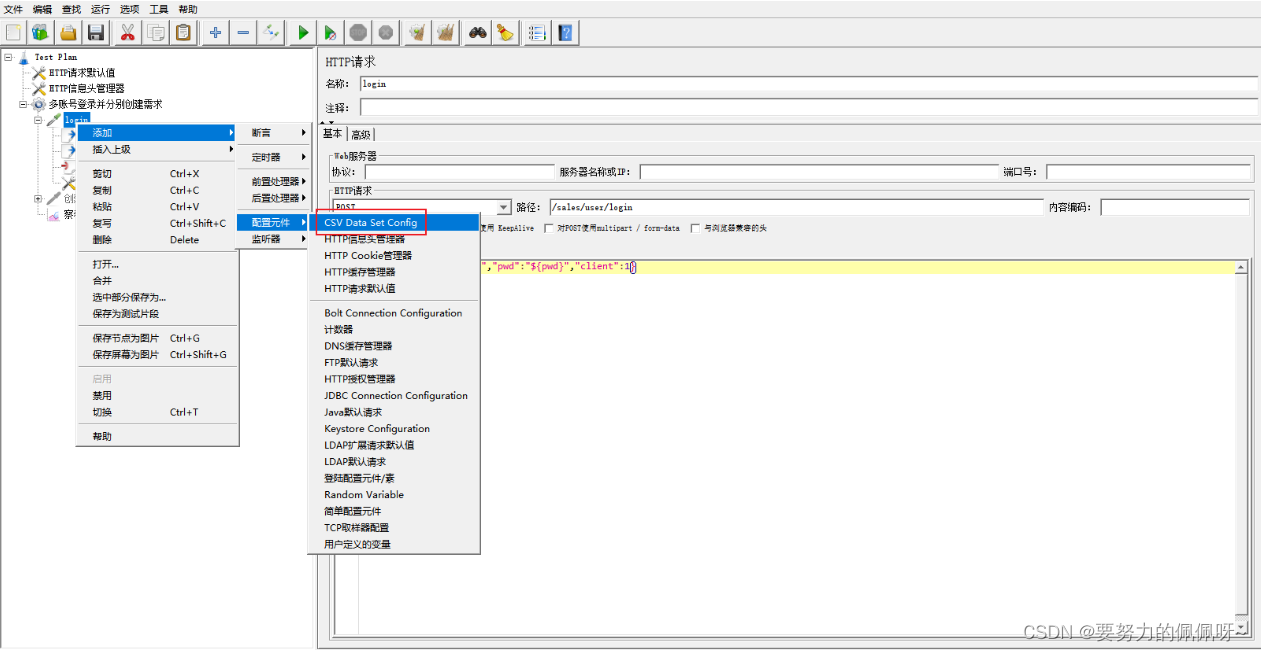
Task: Open the 文件 menu
Action: [13, 9]
